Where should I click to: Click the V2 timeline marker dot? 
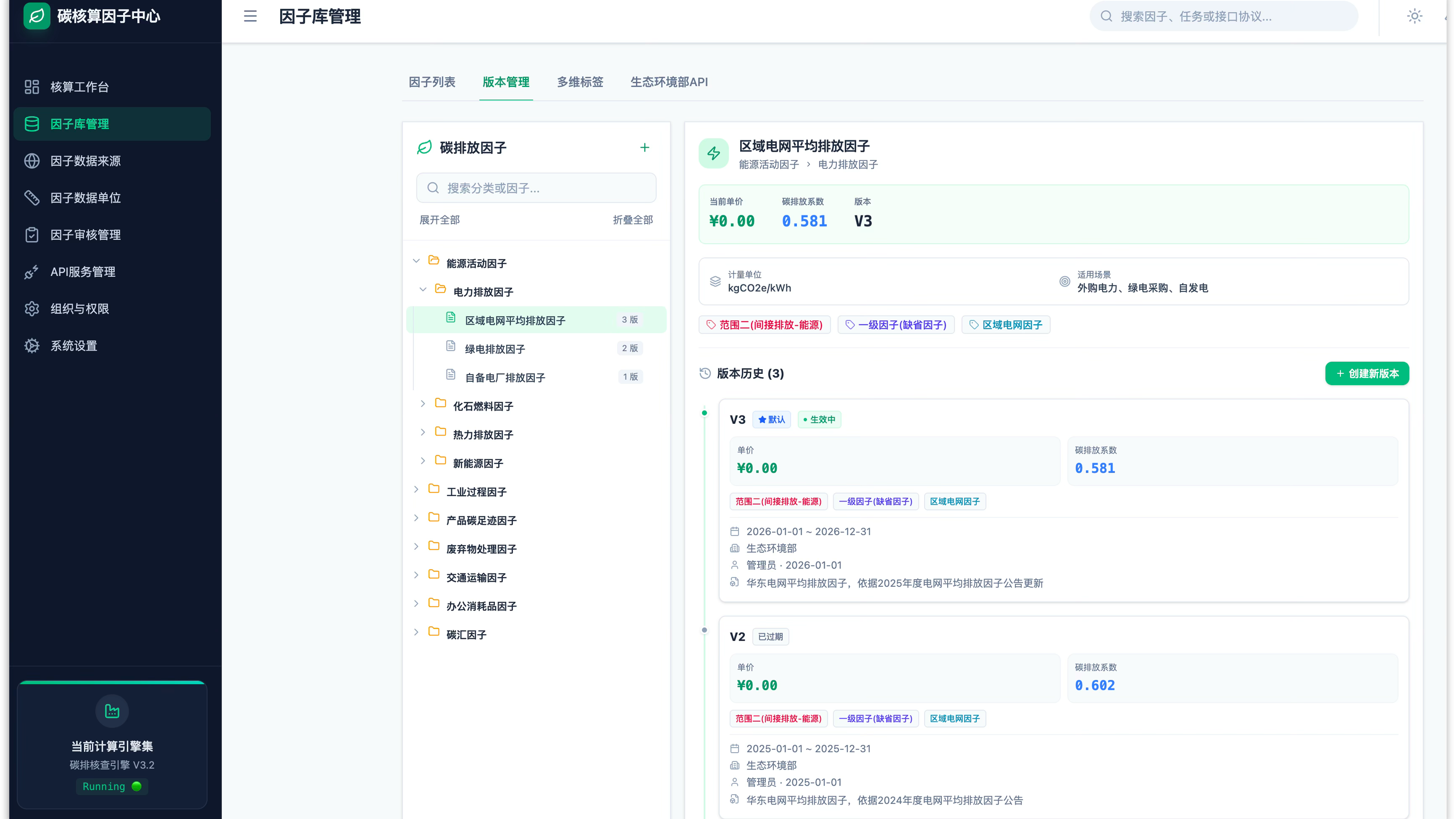click(x=704, y=630)
